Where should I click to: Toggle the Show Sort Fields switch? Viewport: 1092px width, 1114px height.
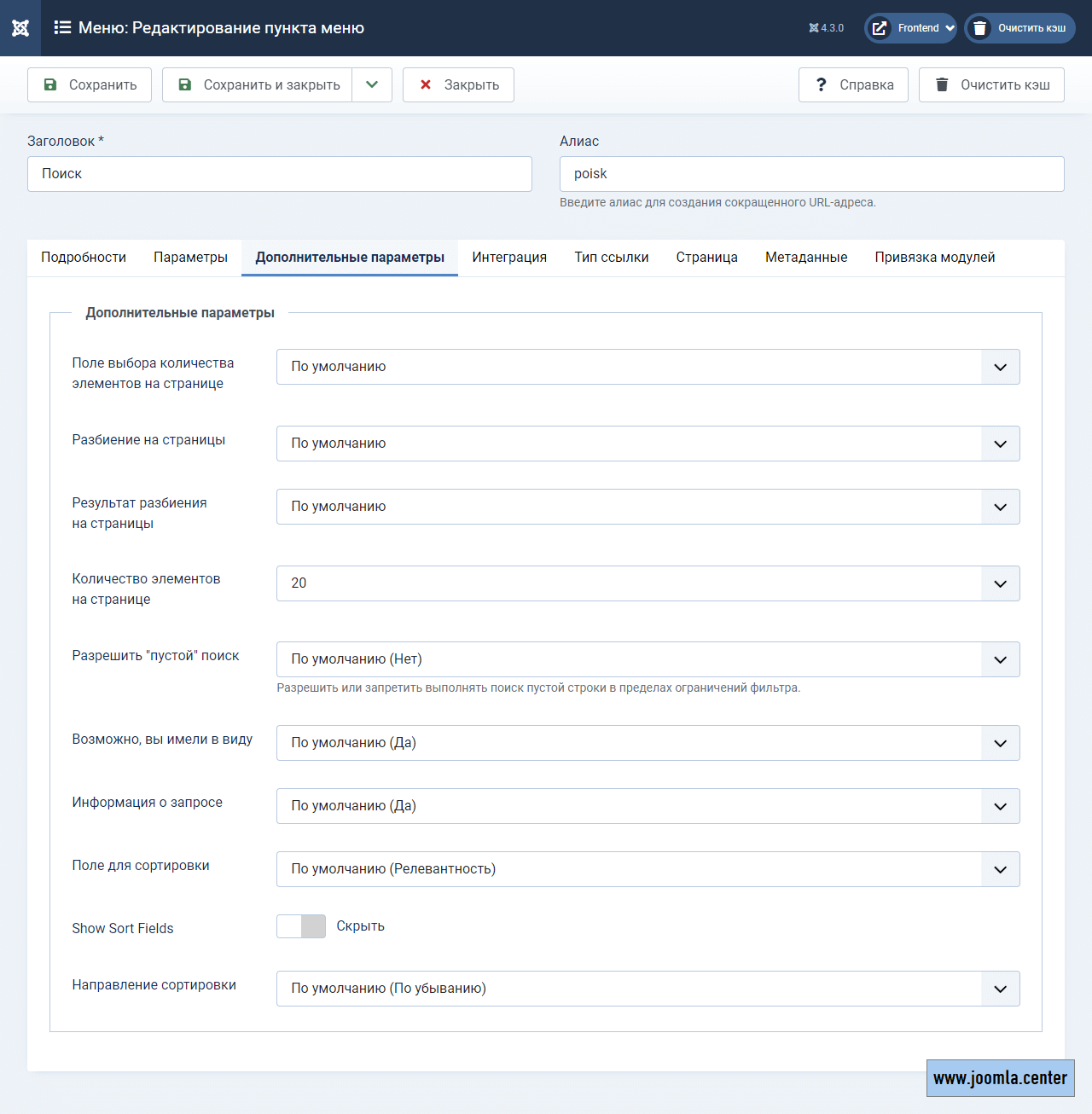click(301, 926)
